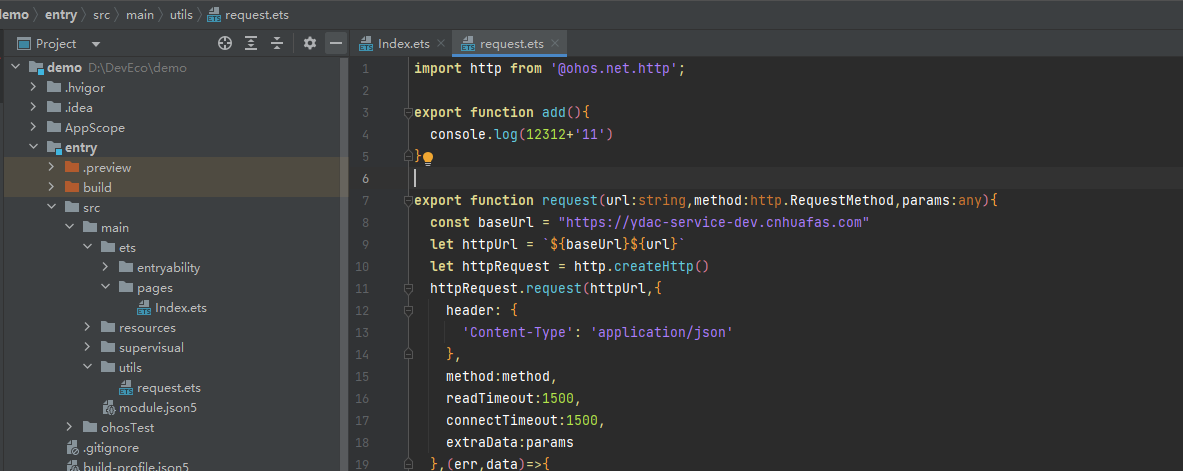The height and width of the screenshot is (471, 1183).
Task: Click console.log statement on line 4
Action: pos(521,134)
